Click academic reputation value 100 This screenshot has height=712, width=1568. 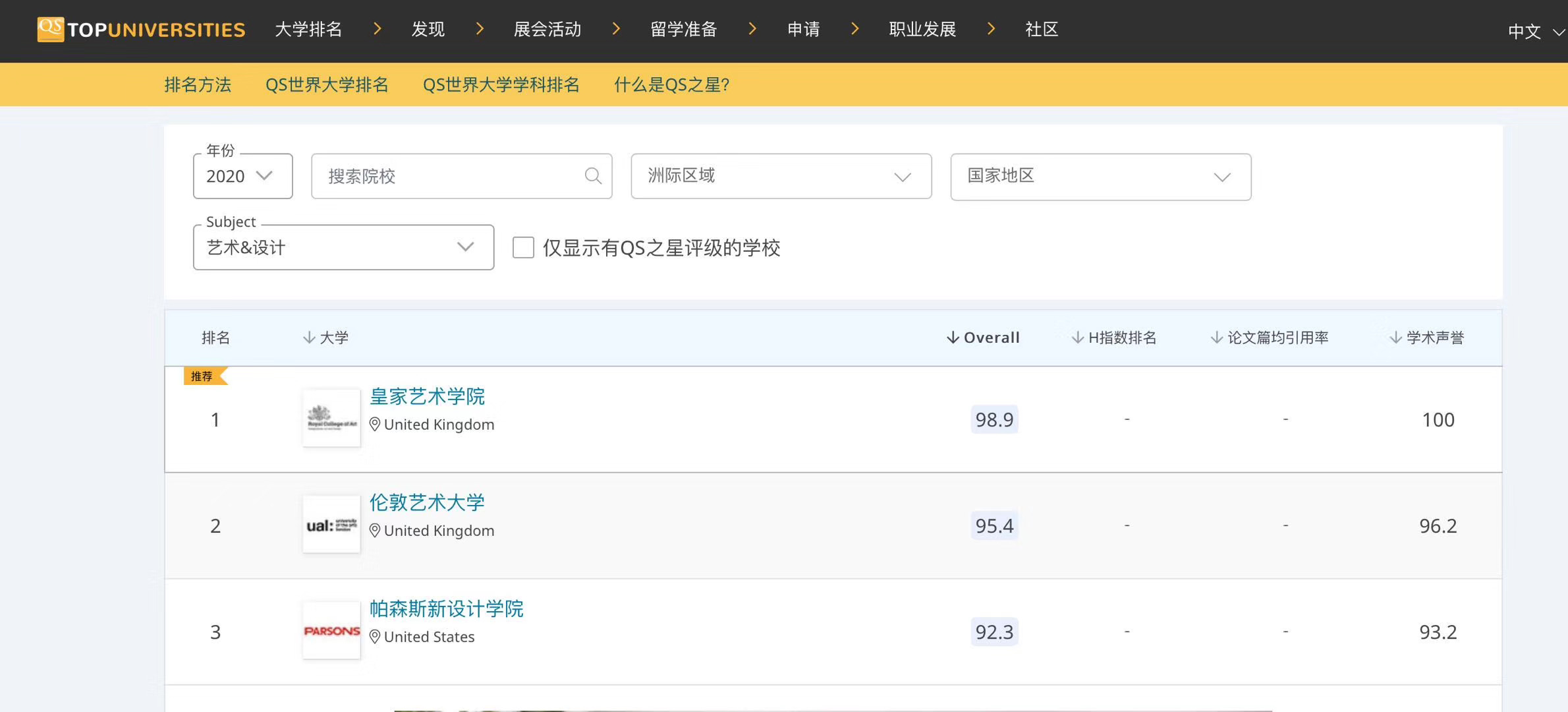pyautogui.click(x=1438, y=419)
